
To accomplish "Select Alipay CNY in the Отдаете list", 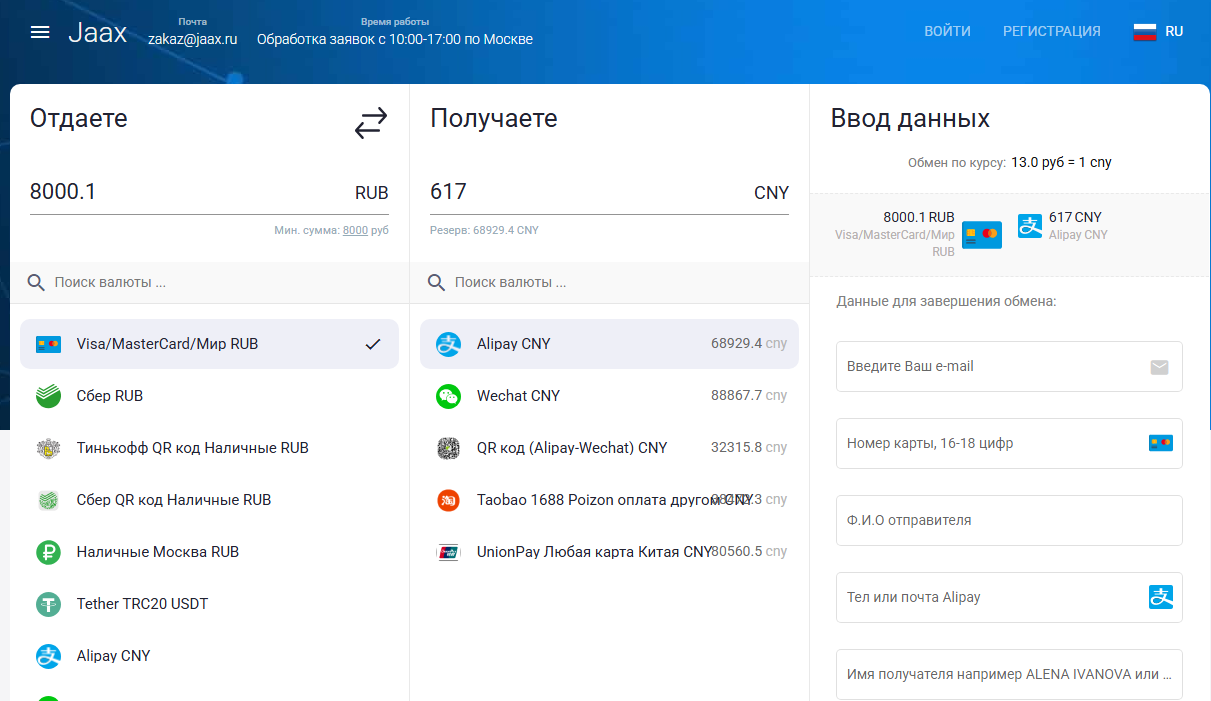I will (209, 656).
